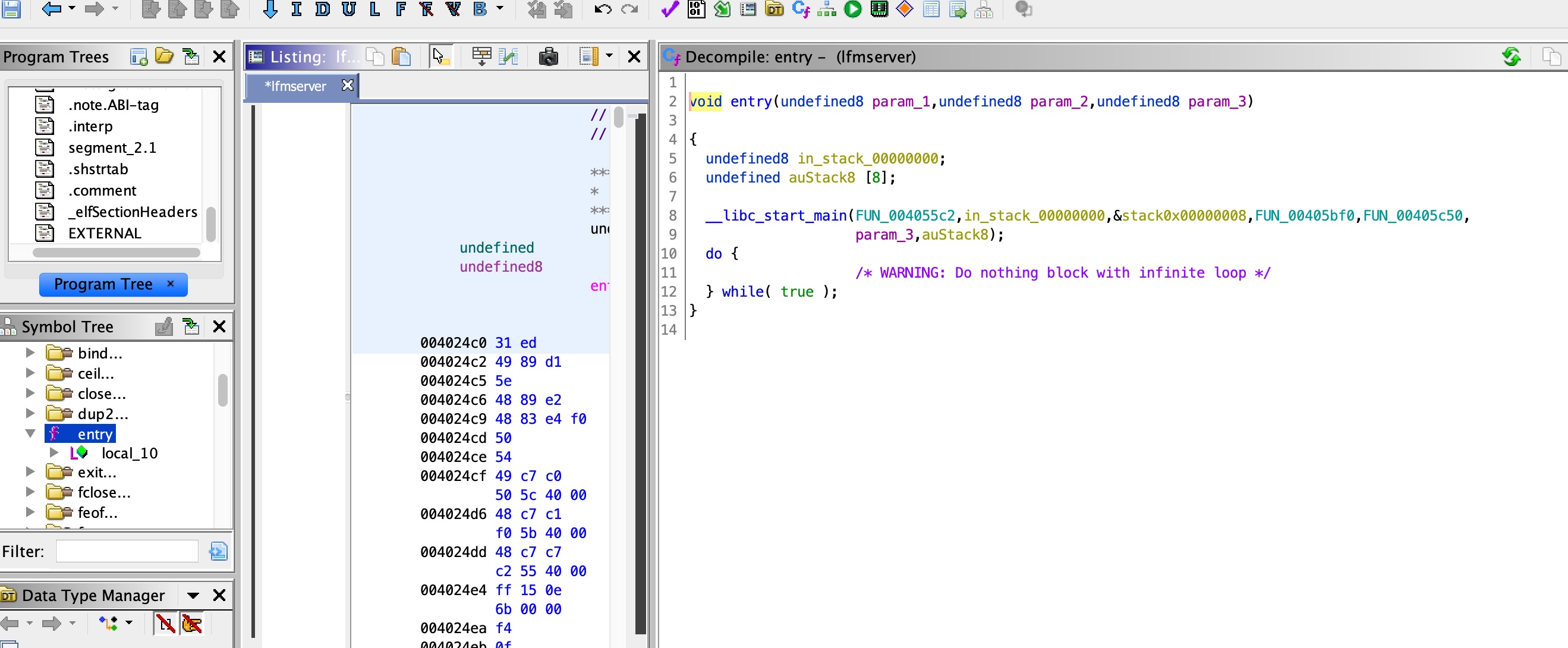
Task: Click paste icon in Listing header
Action: tap(401, 56)
